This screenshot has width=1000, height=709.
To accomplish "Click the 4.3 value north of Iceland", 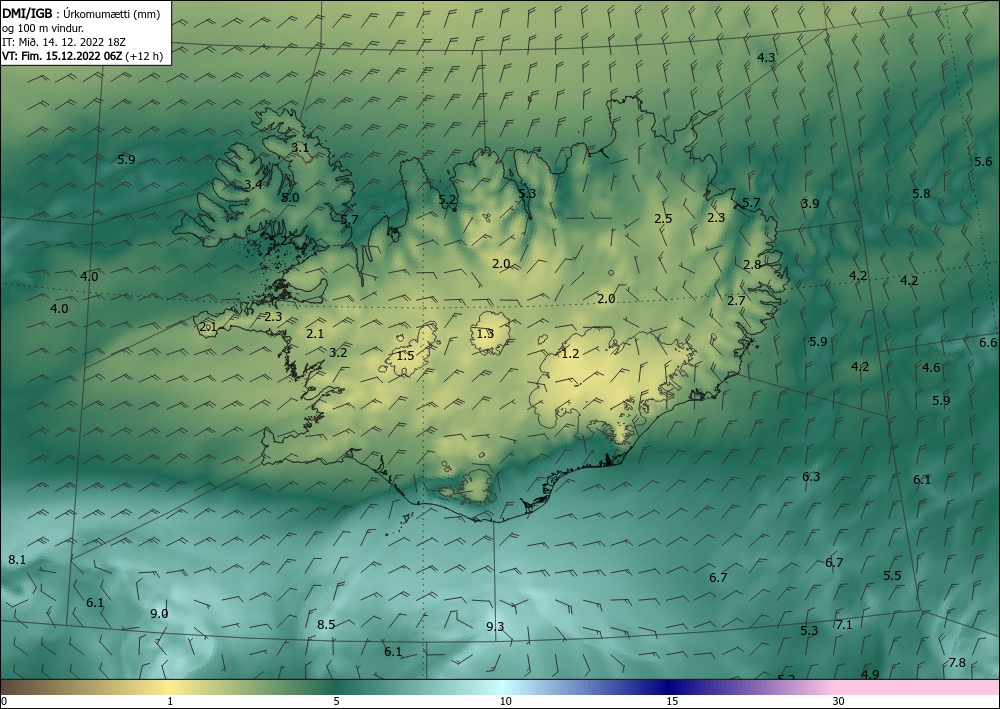I will 766,57.
